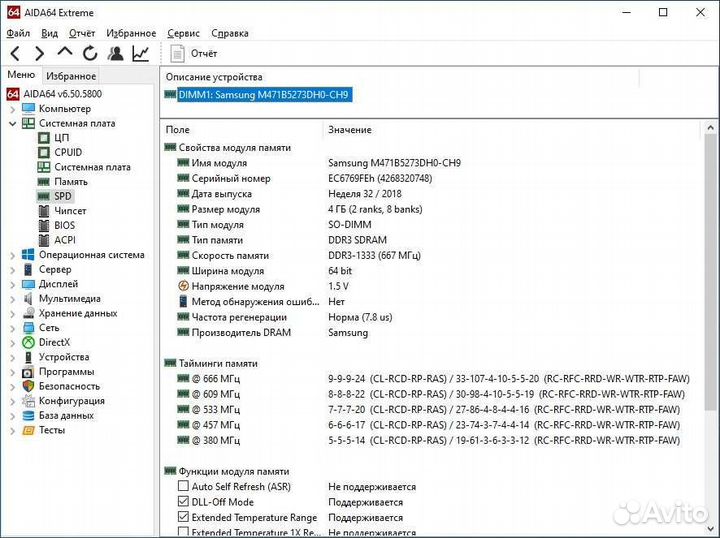
Task: Expand the Хранение данных node
Action: 12,314
